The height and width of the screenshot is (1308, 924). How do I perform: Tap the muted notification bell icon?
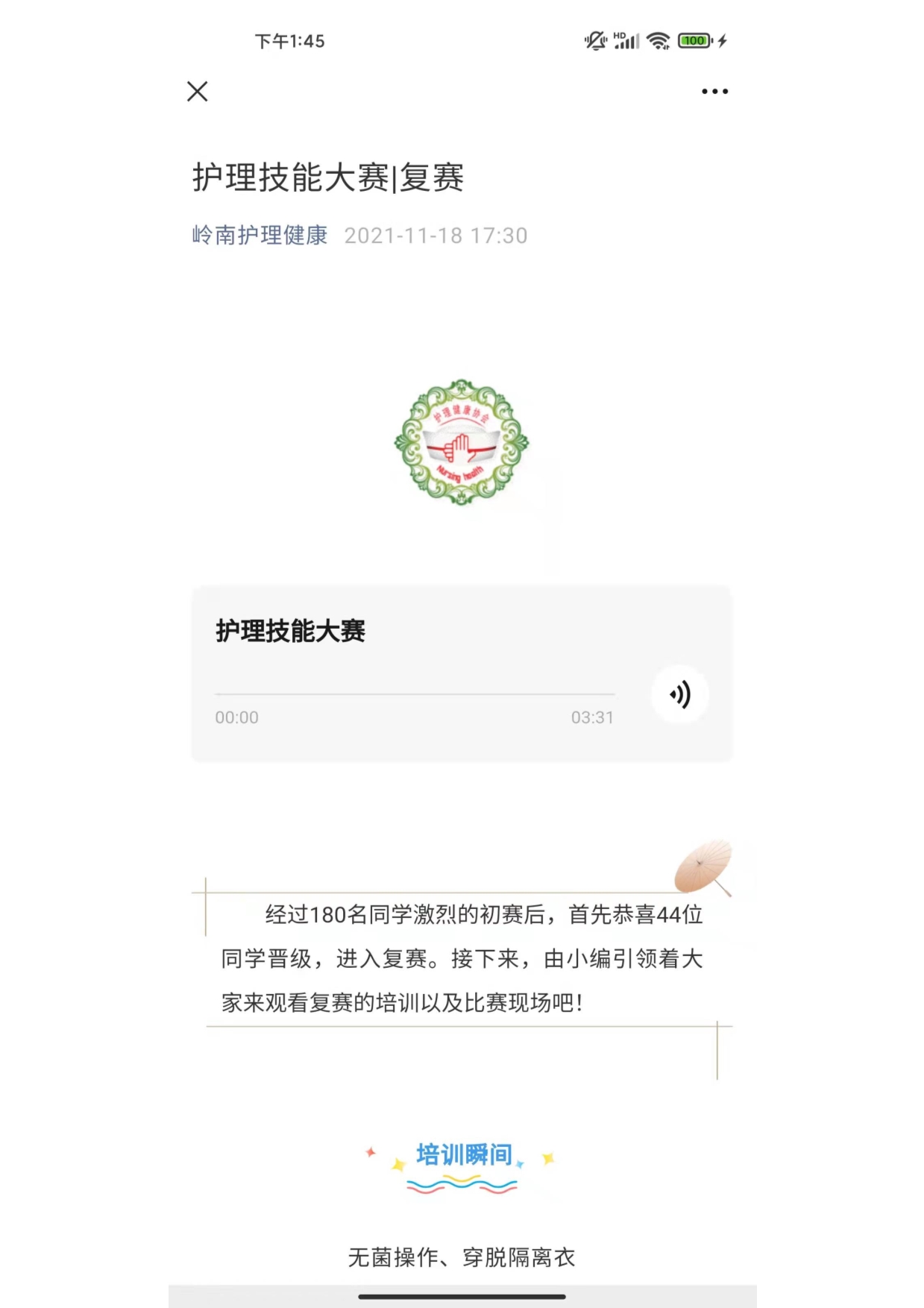595,41
